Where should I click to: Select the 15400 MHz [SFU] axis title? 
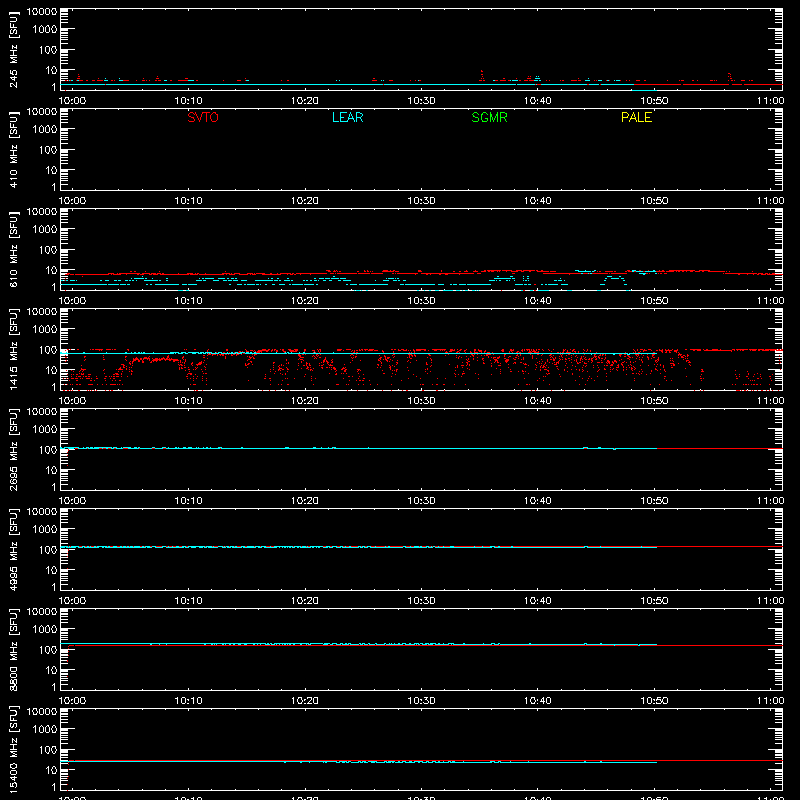point(13,750)
